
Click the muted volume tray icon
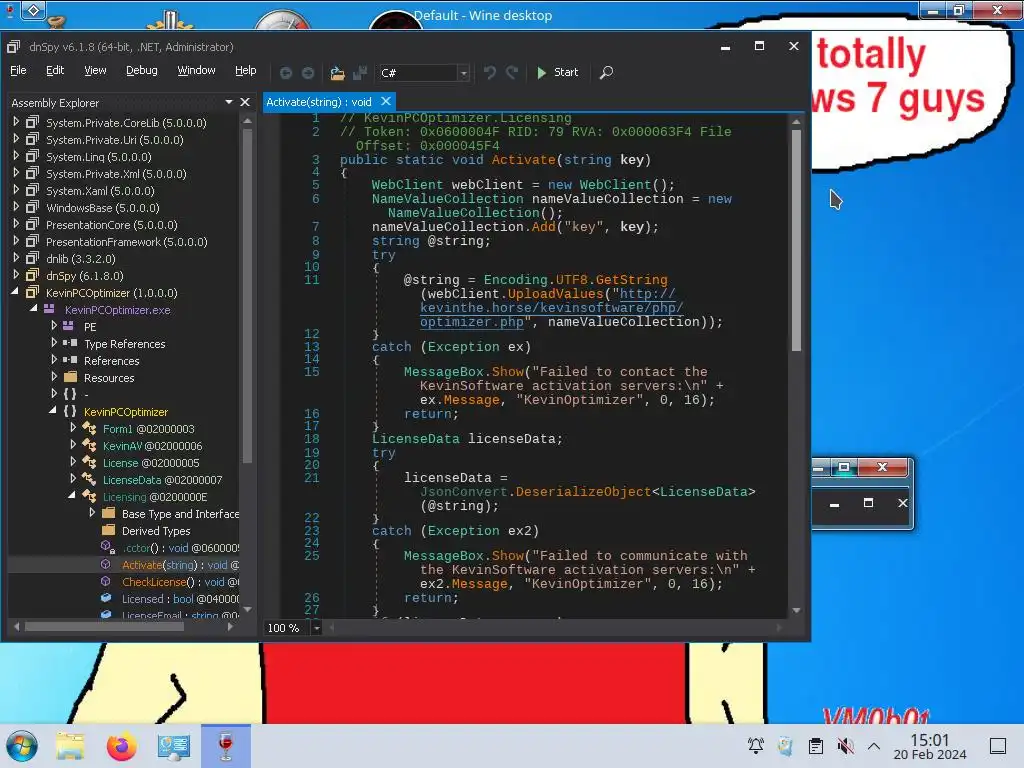point(846,746)
